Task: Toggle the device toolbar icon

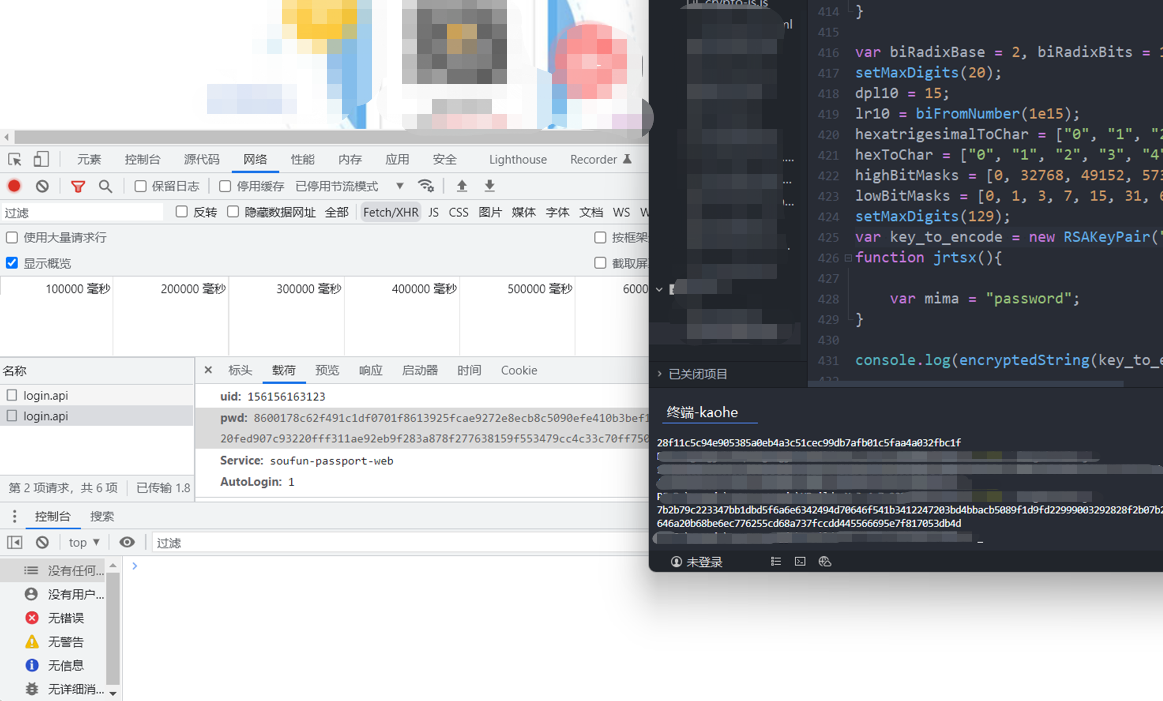Action: pyautogui.click(x=42, y=159)
